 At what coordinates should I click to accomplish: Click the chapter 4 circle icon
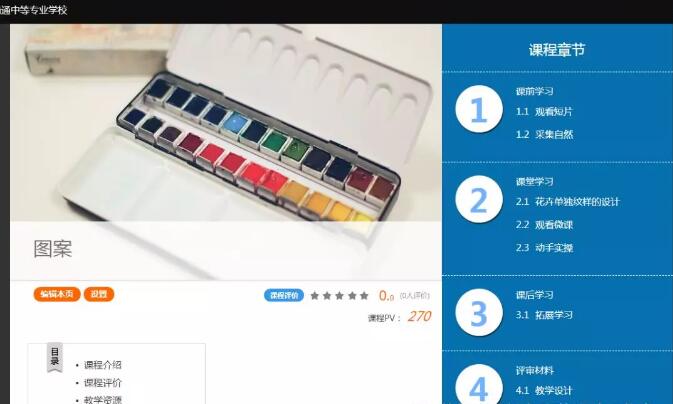coord(479,385)
